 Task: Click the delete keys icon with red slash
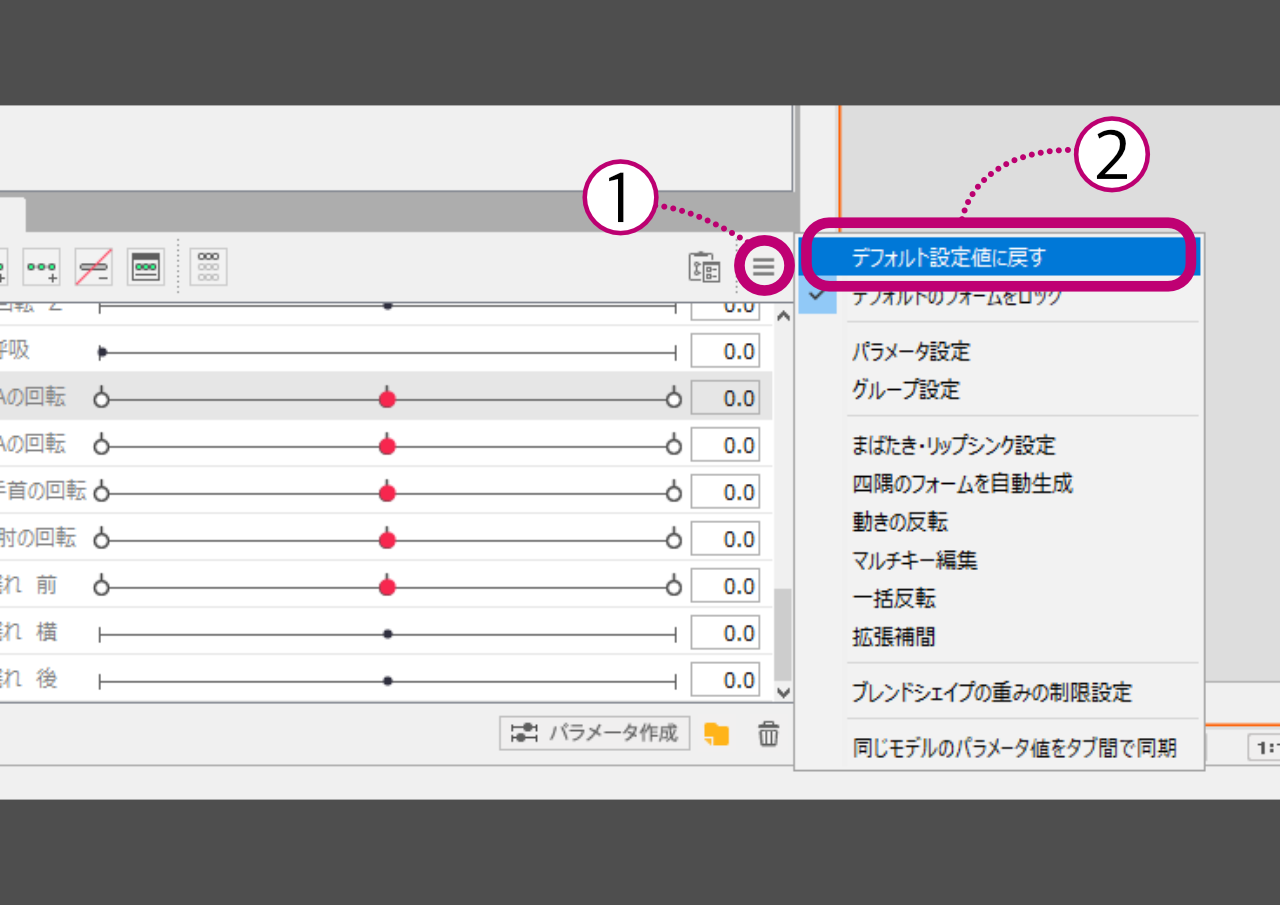[94, 267]
